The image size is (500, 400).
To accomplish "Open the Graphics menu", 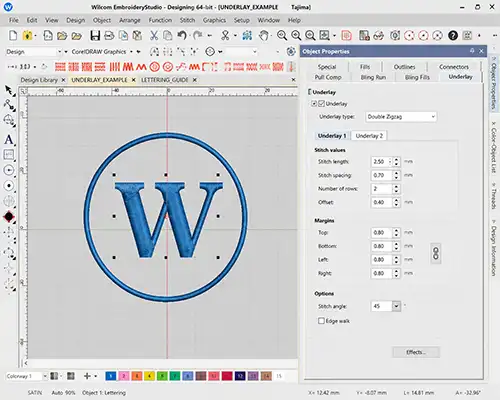I will point(214,20).
